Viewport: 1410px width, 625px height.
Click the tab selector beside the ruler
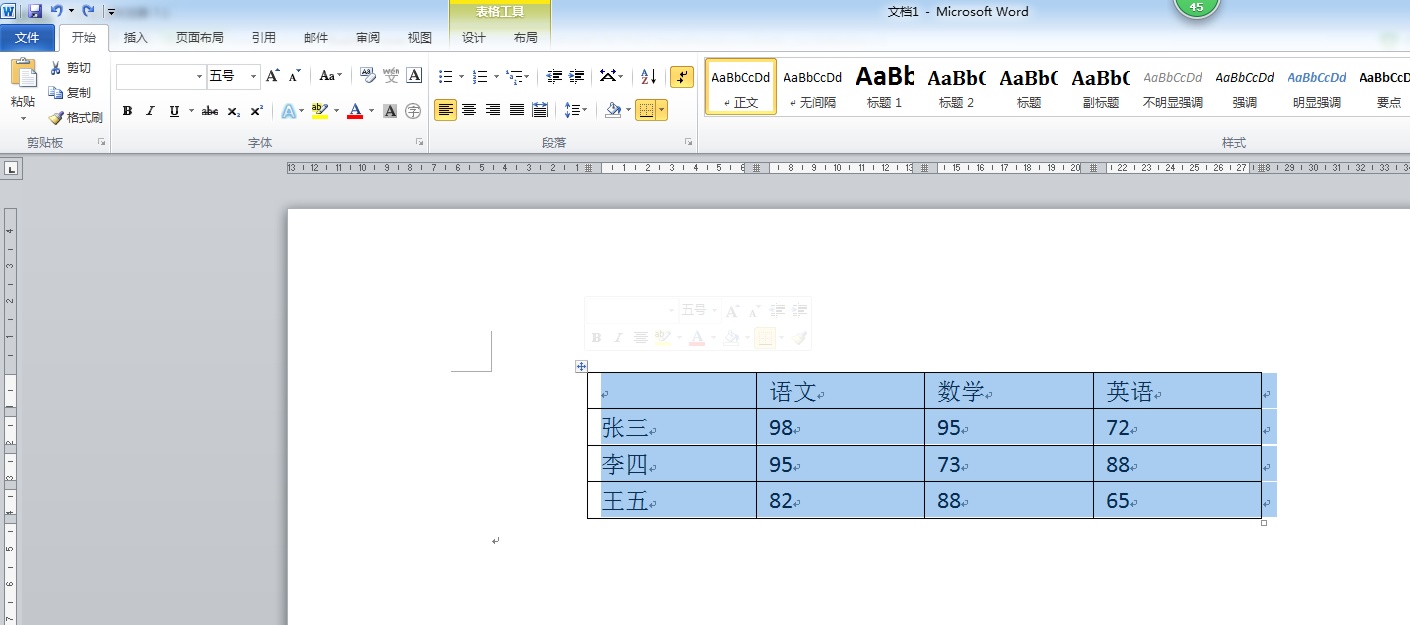coord(11,170)
